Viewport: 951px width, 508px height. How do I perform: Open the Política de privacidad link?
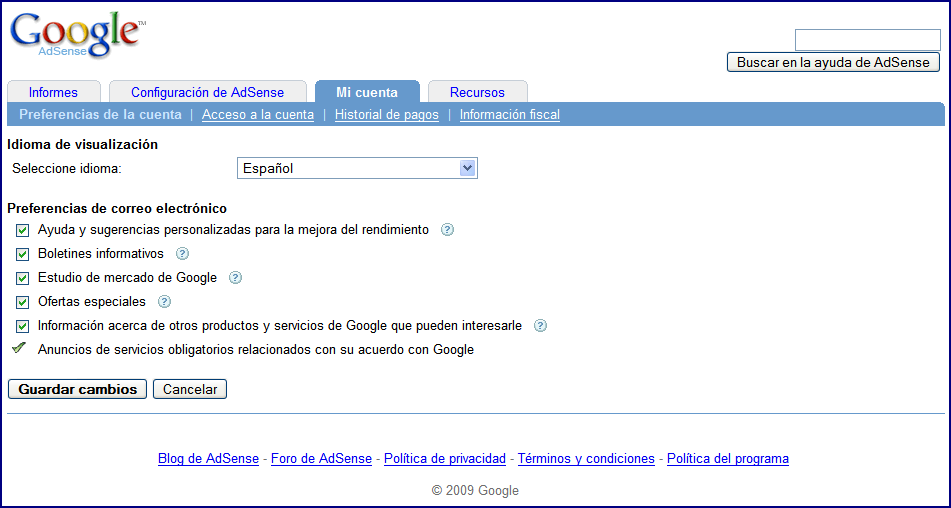(x=445, y=458)
